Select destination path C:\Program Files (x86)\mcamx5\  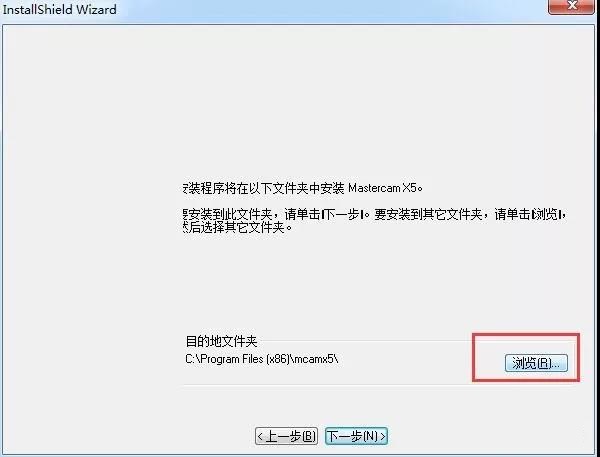tap(262, 359)
